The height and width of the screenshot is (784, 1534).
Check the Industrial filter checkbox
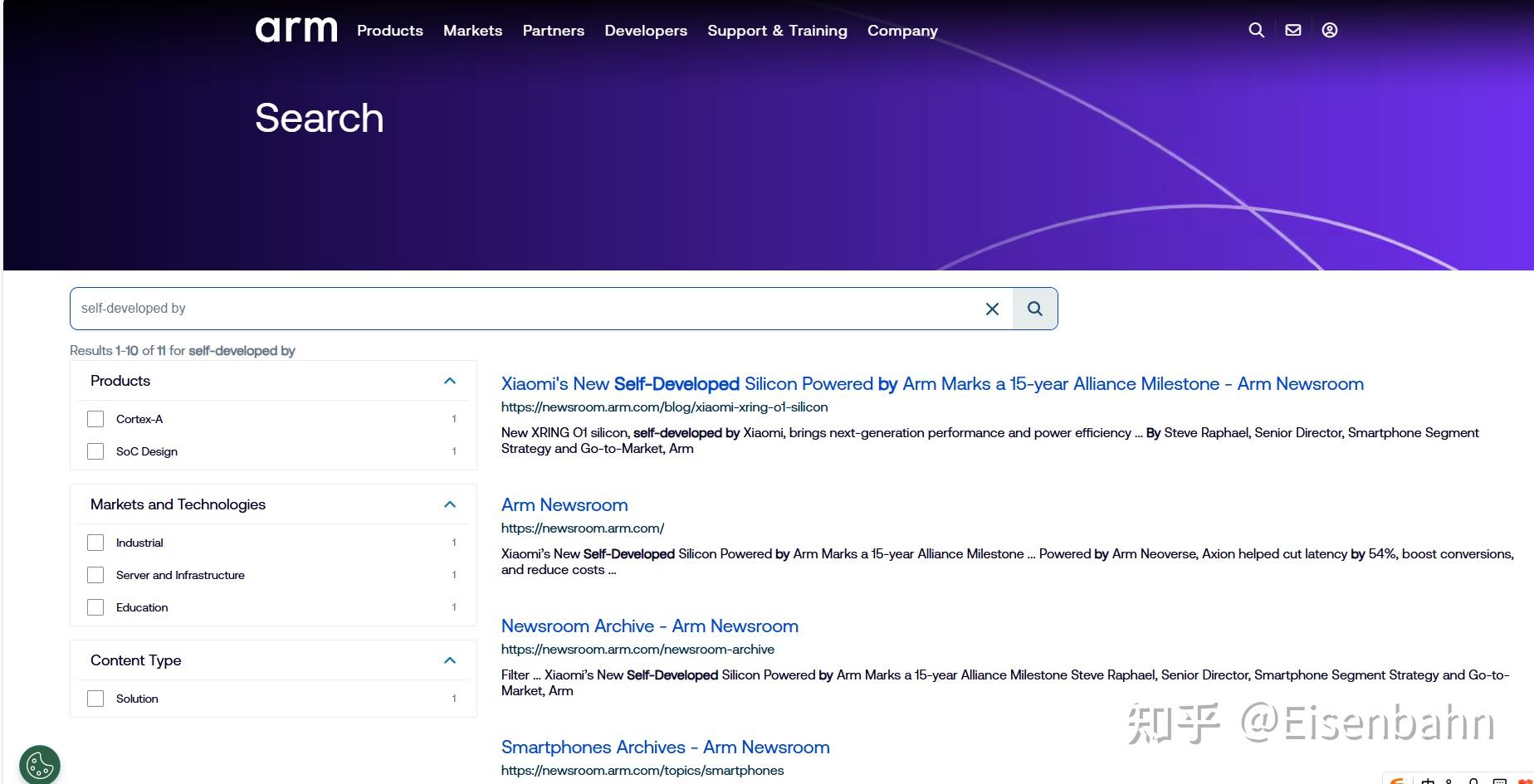tap(95, 543)
